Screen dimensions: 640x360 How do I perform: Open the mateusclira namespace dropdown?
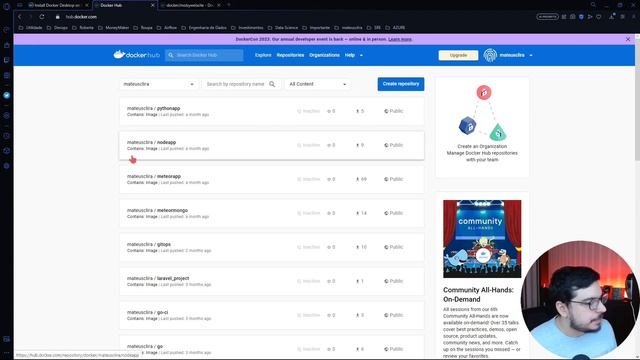point(158,84)
